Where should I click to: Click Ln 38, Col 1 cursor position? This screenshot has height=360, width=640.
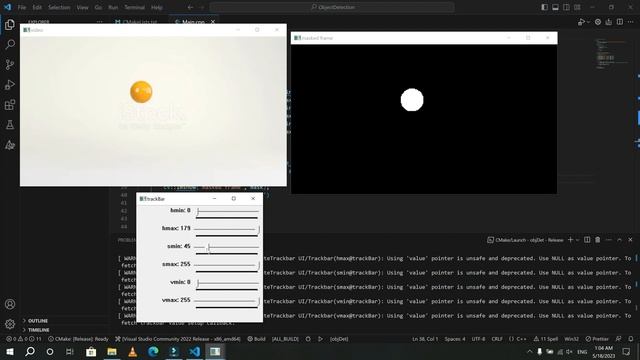(x=425, y=339)
